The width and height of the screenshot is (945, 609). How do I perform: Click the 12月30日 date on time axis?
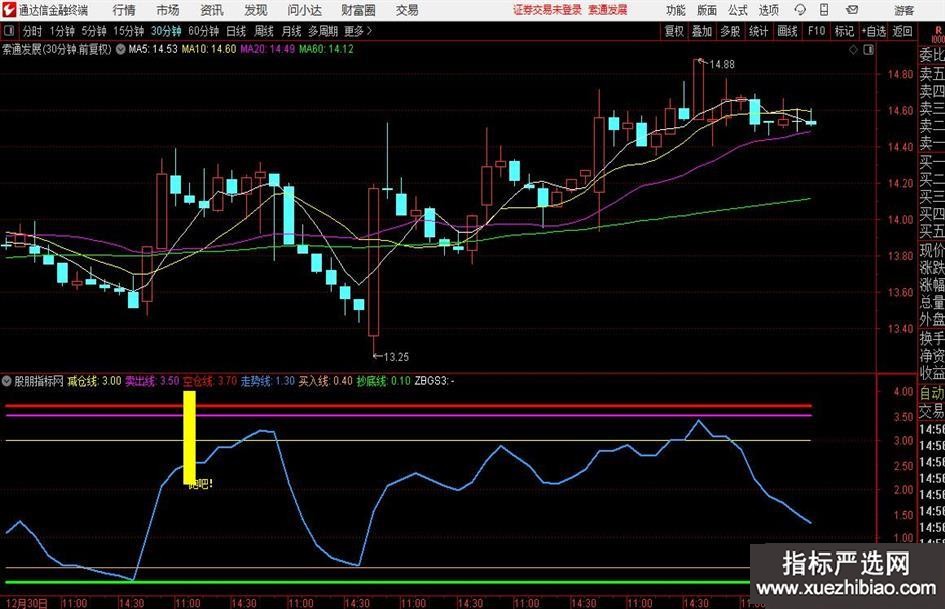pyautogui.click(x=27, y=603)
